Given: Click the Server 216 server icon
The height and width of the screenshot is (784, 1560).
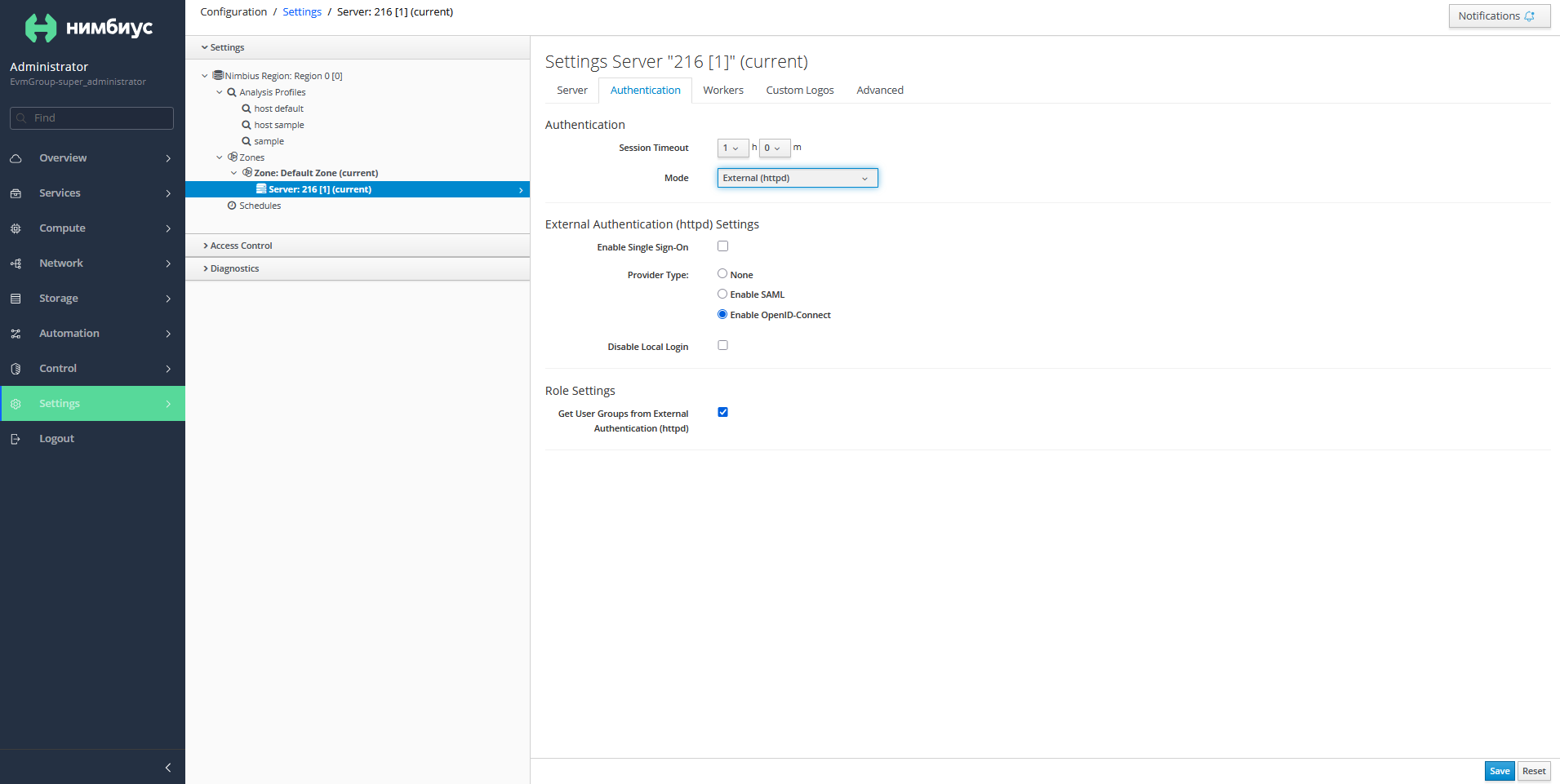Looking at the screenshot, I should [261, 188].
